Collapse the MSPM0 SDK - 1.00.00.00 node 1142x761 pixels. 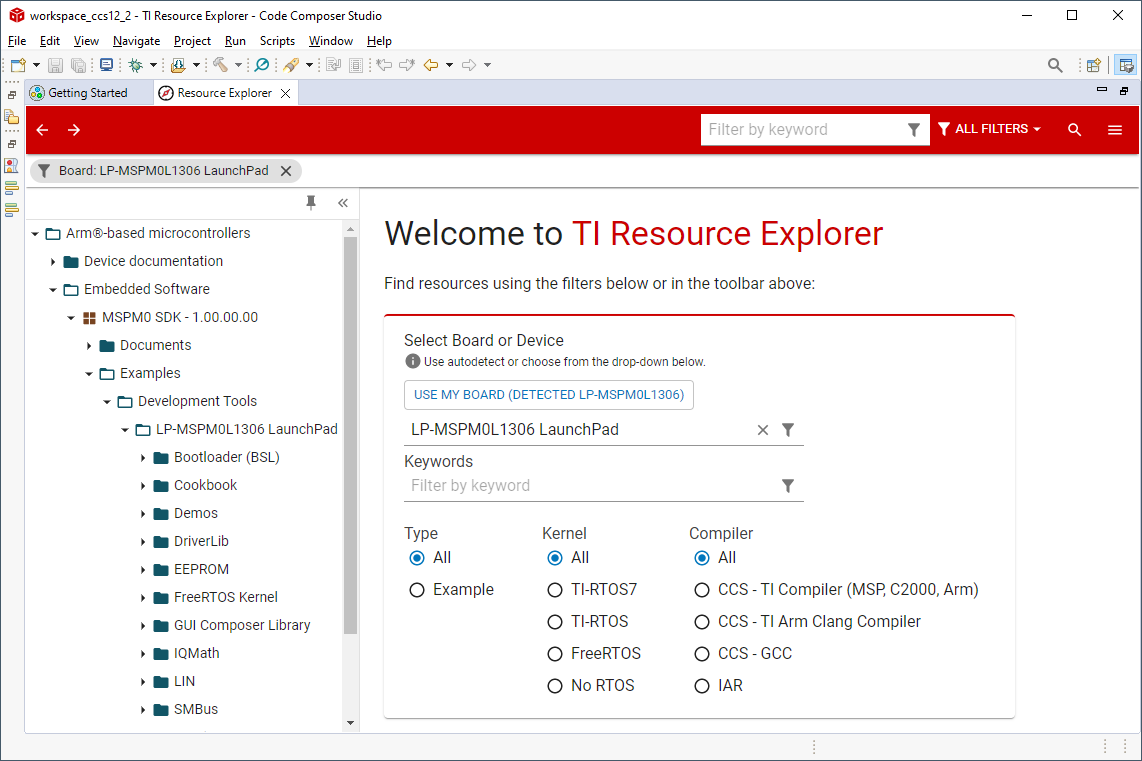tap(71, 318)
